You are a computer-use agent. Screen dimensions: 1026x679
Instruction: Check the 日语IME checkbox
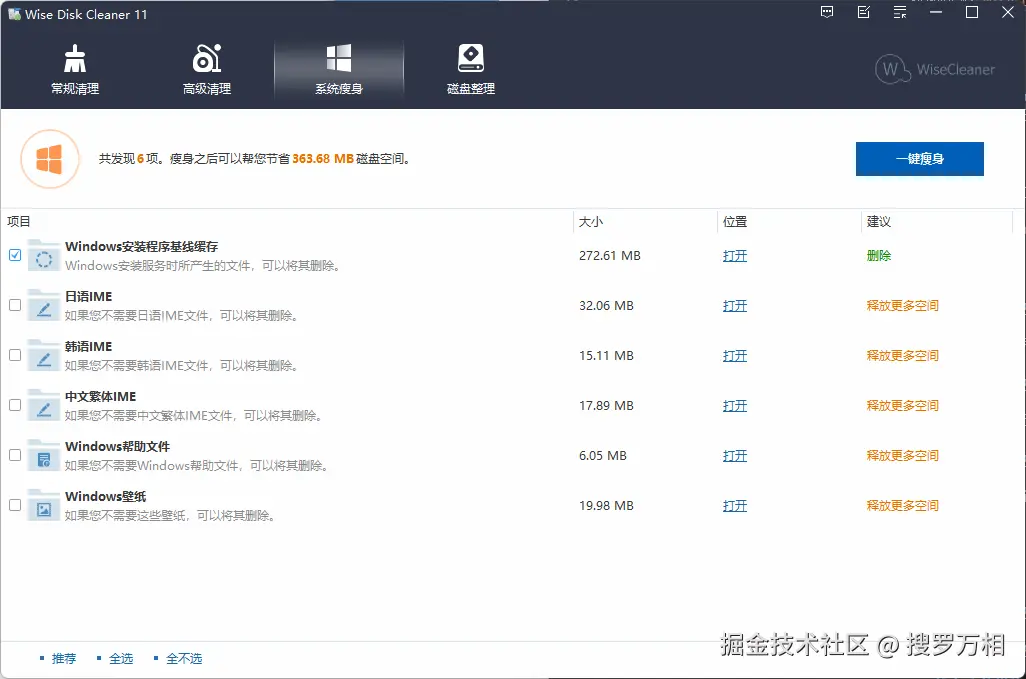point(15,305)
